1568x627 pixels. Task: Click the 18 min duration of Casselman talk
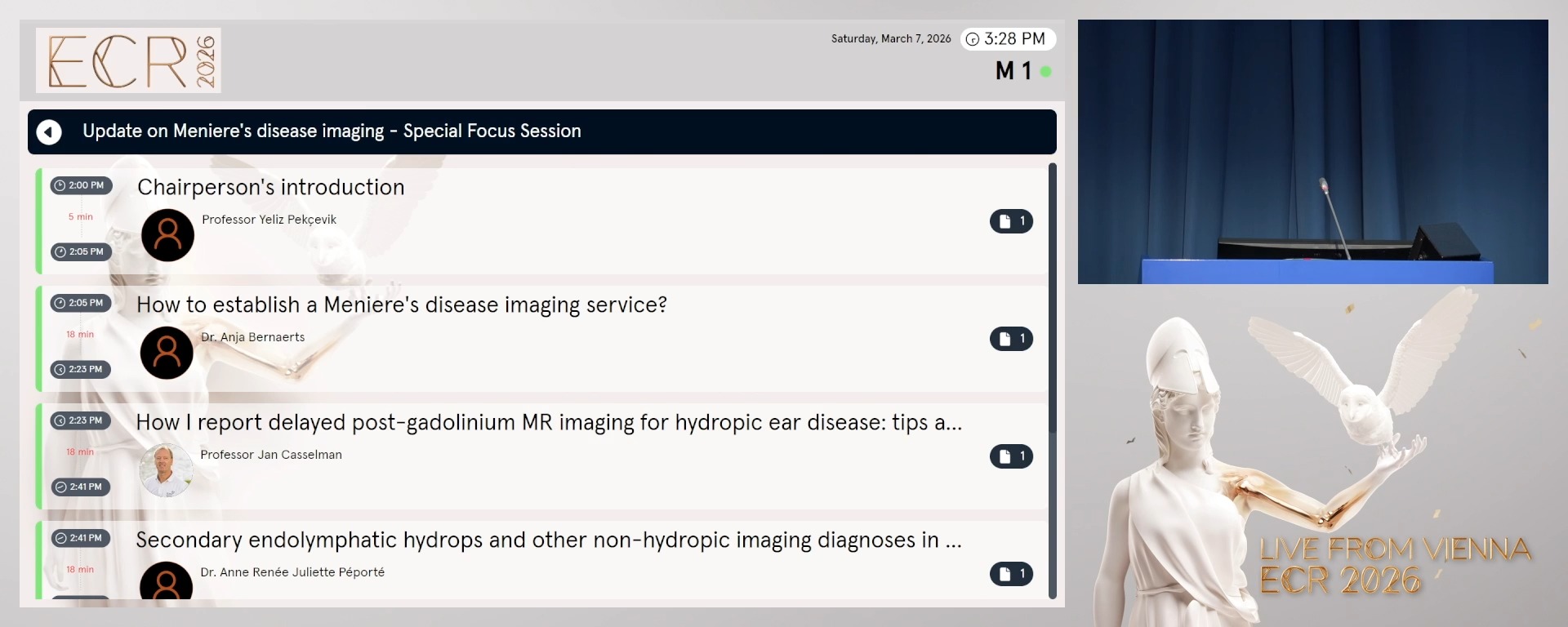(x=80, y=452)
